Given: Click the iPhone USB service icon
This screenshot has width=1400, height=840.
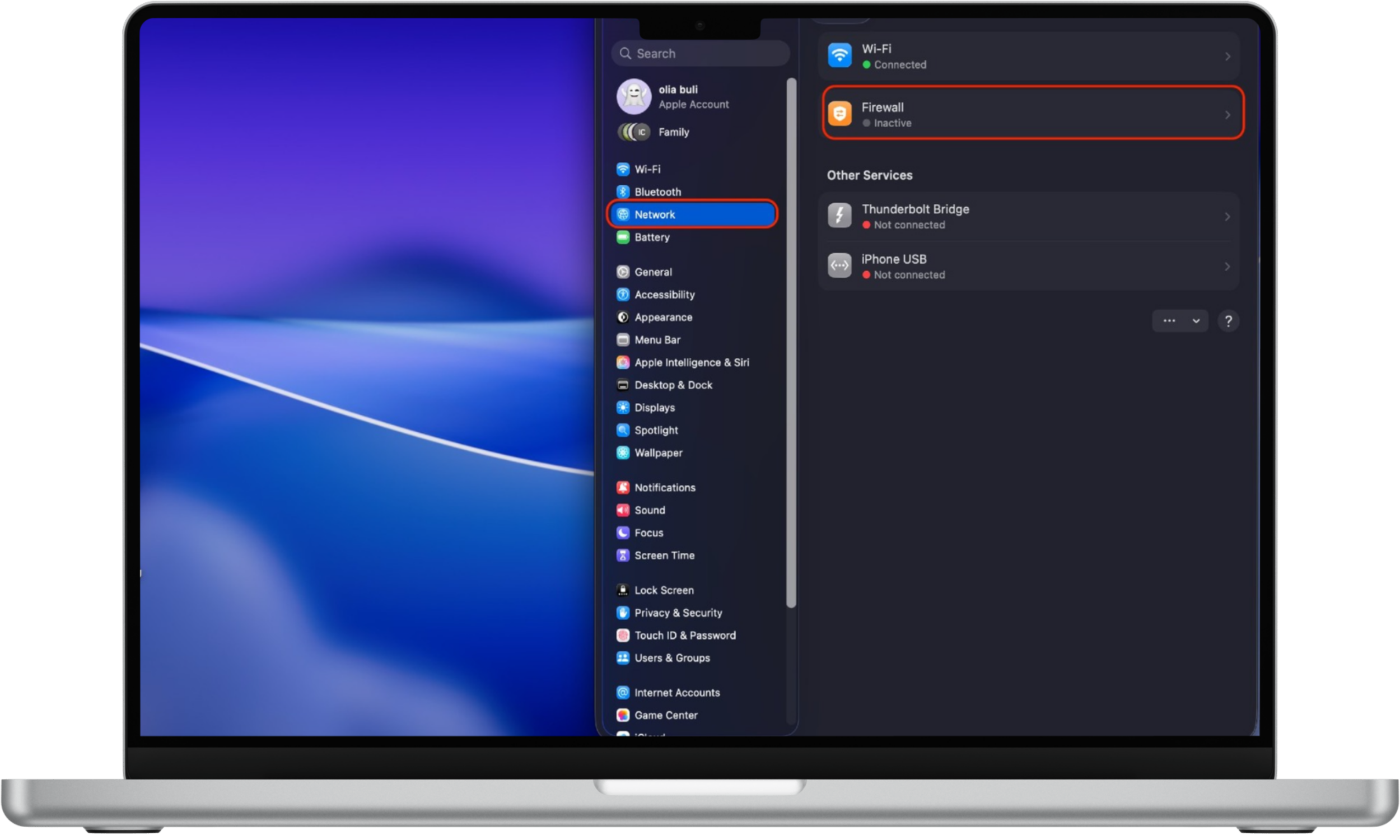Looking at the screenshot, I should click(x=840, y=265).
